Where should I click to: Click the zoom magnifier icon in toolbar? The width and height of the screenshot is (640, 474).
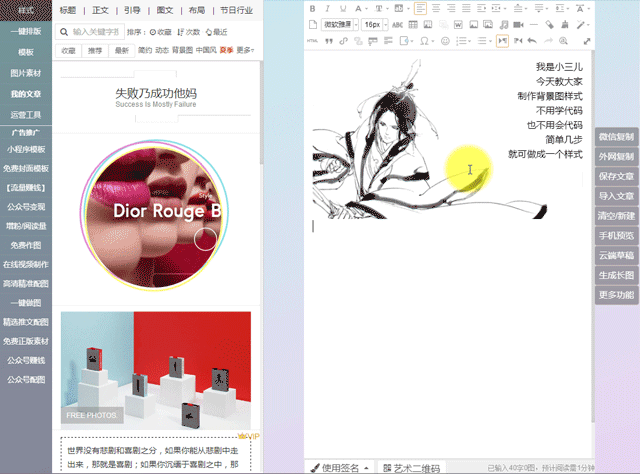pyautogui.click(x=563, y=41)
